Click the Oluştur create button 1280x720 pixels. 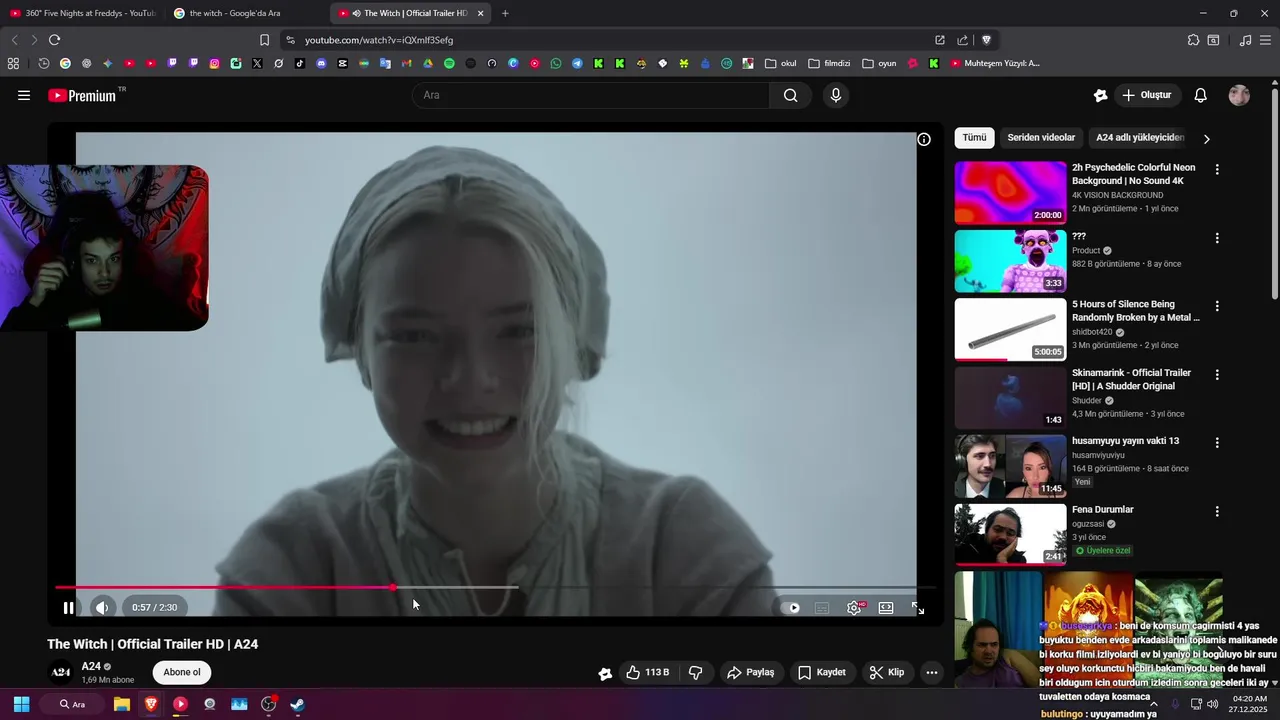tap(1146, 95)
